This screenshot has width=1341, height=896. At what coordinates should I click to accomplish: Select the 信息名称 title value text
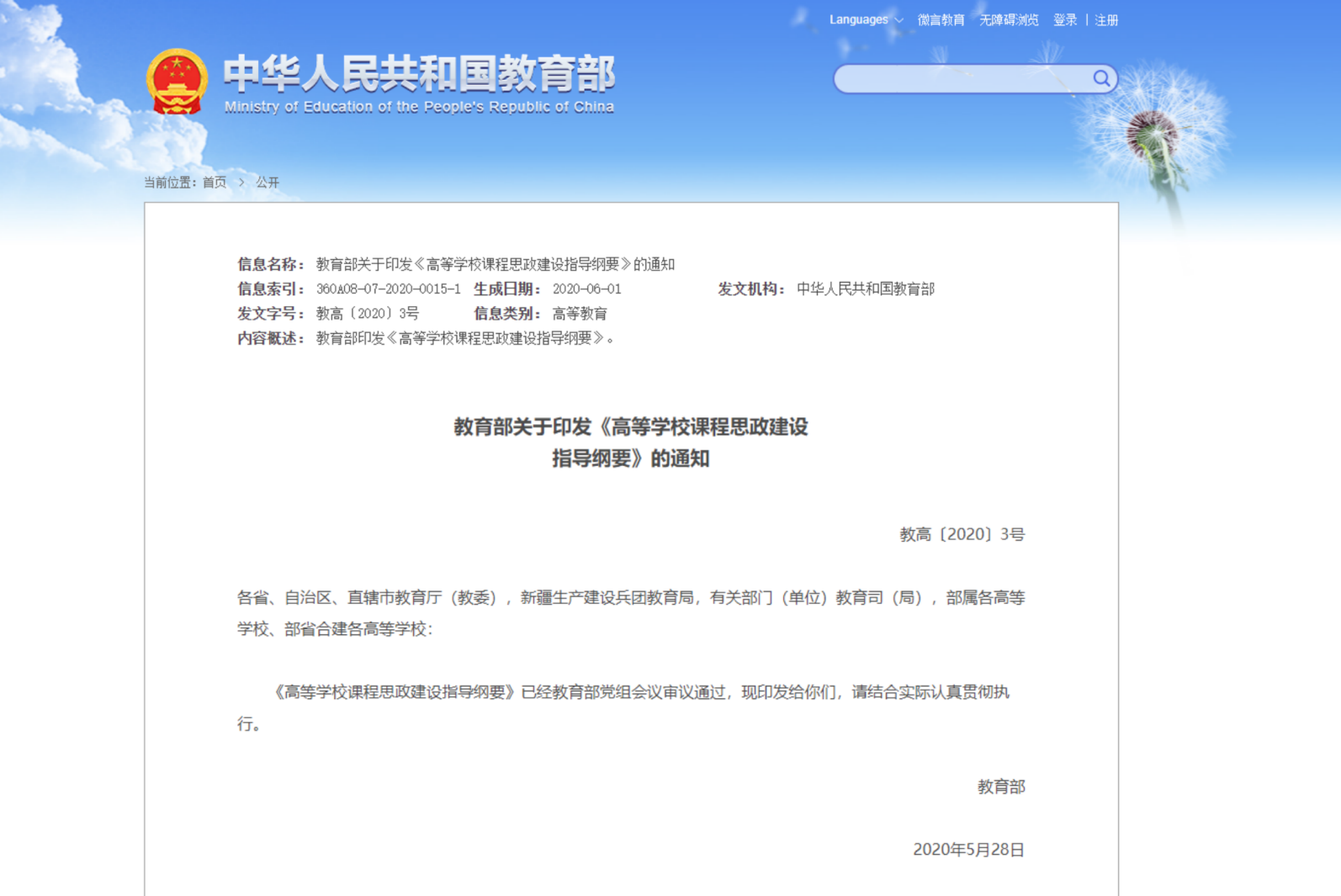tap(496, 264)
